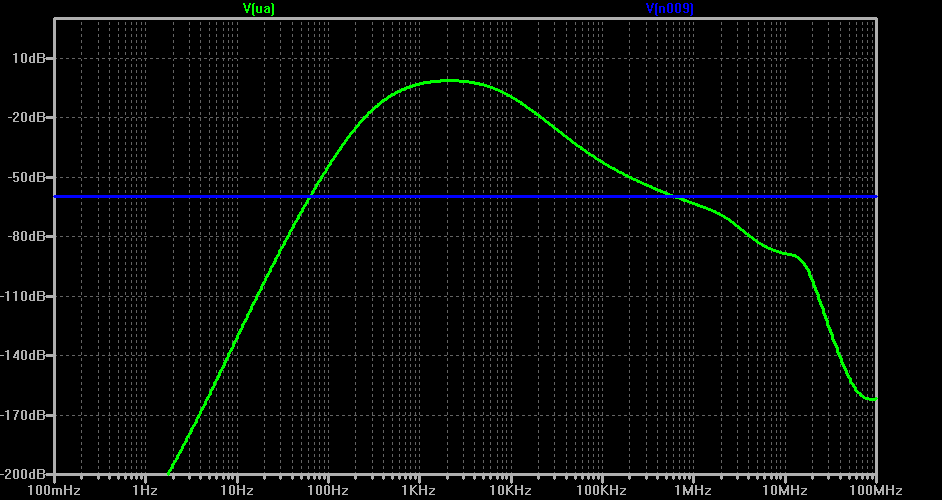Click the -80dB vertical axis label

25,237
